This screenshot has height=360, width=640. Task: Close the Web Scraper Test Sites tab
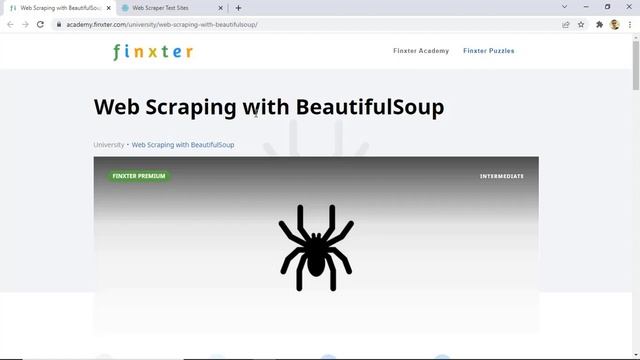point(220,8)
